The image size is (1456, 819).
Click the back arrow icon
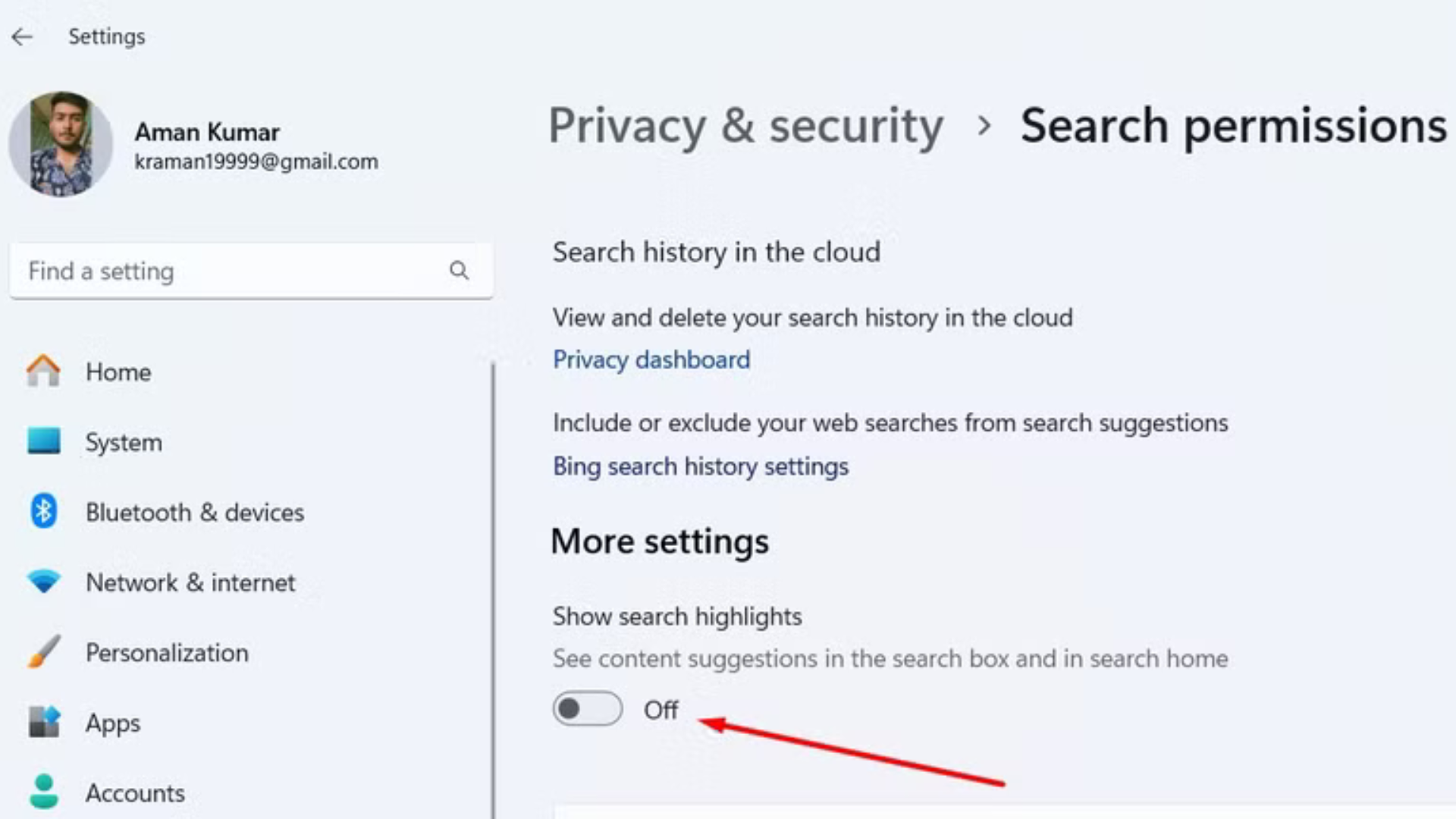22,36
